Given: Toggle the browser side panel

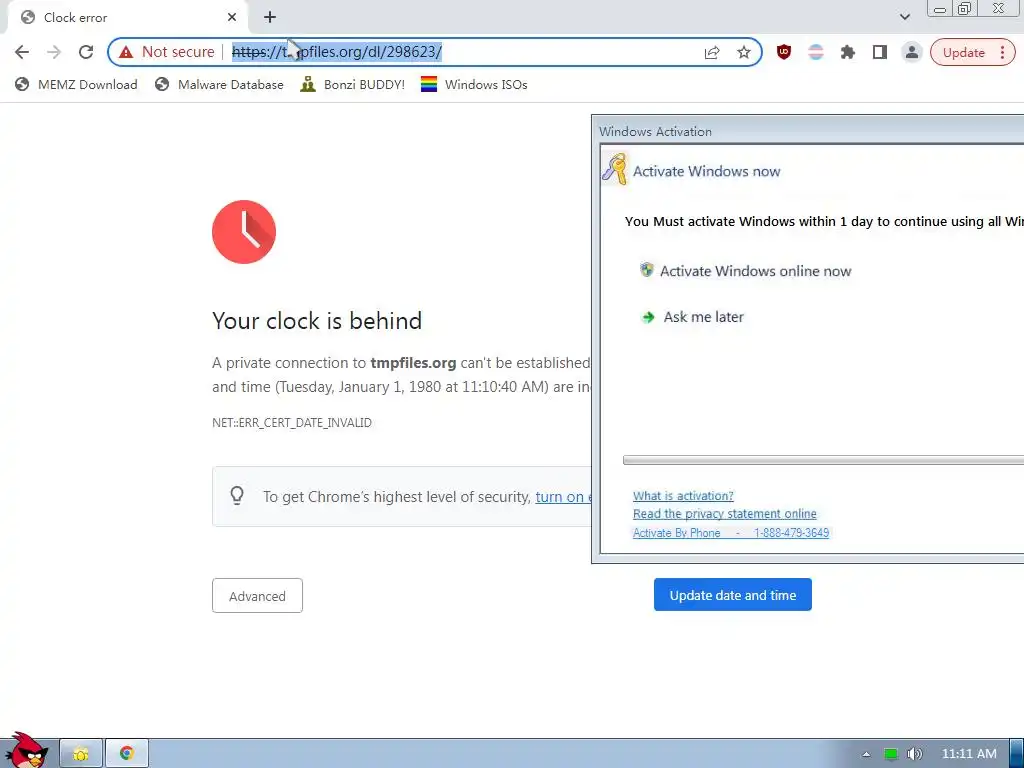Looking at the screenshot, I should tap(880, 52).
